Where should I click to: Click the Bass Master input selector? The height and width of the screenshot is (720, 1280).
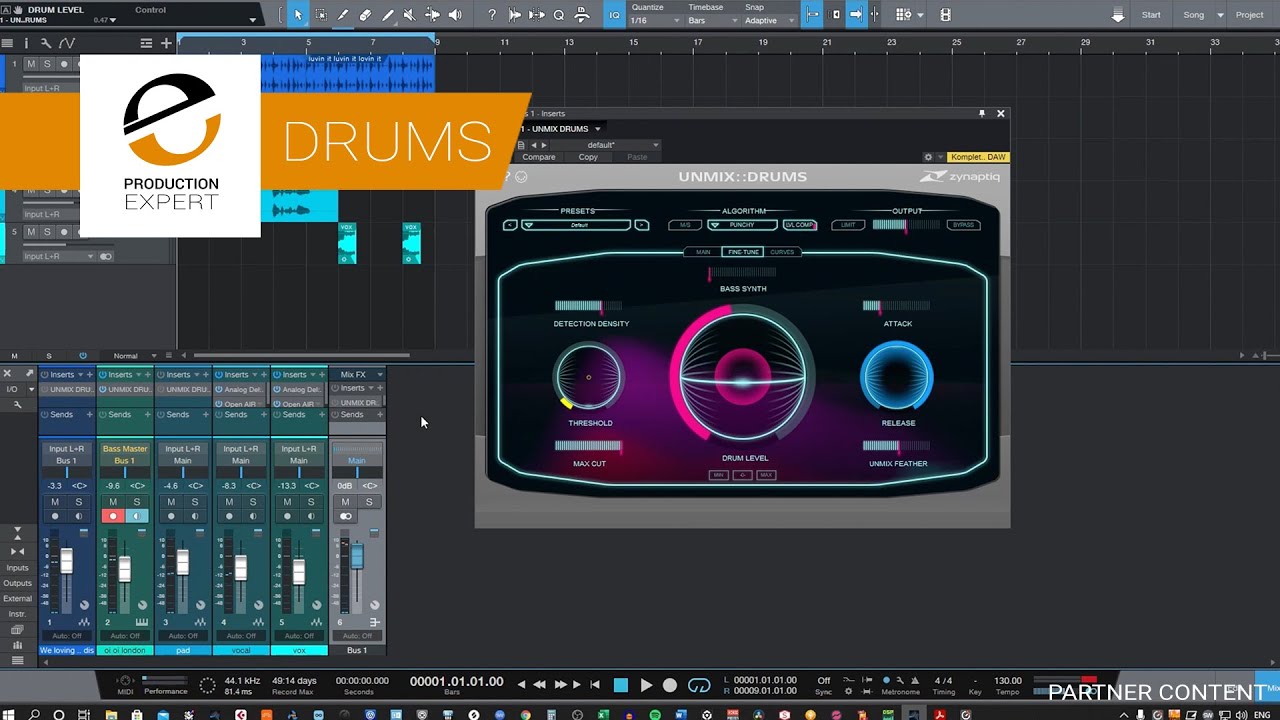click(x=125, y=449)
